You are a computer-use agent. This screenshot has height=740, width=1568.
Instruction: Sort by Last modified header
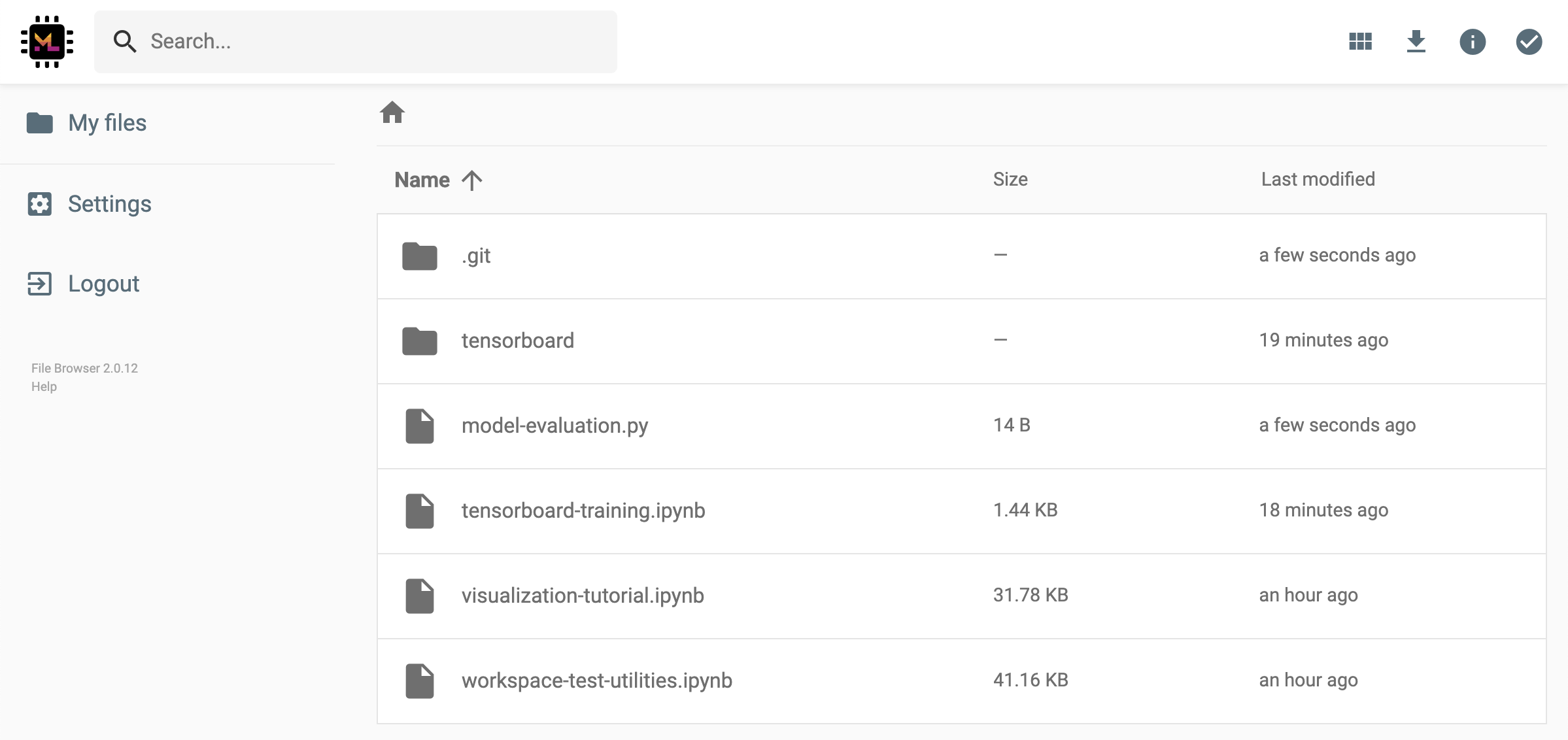click(1318, 179)
